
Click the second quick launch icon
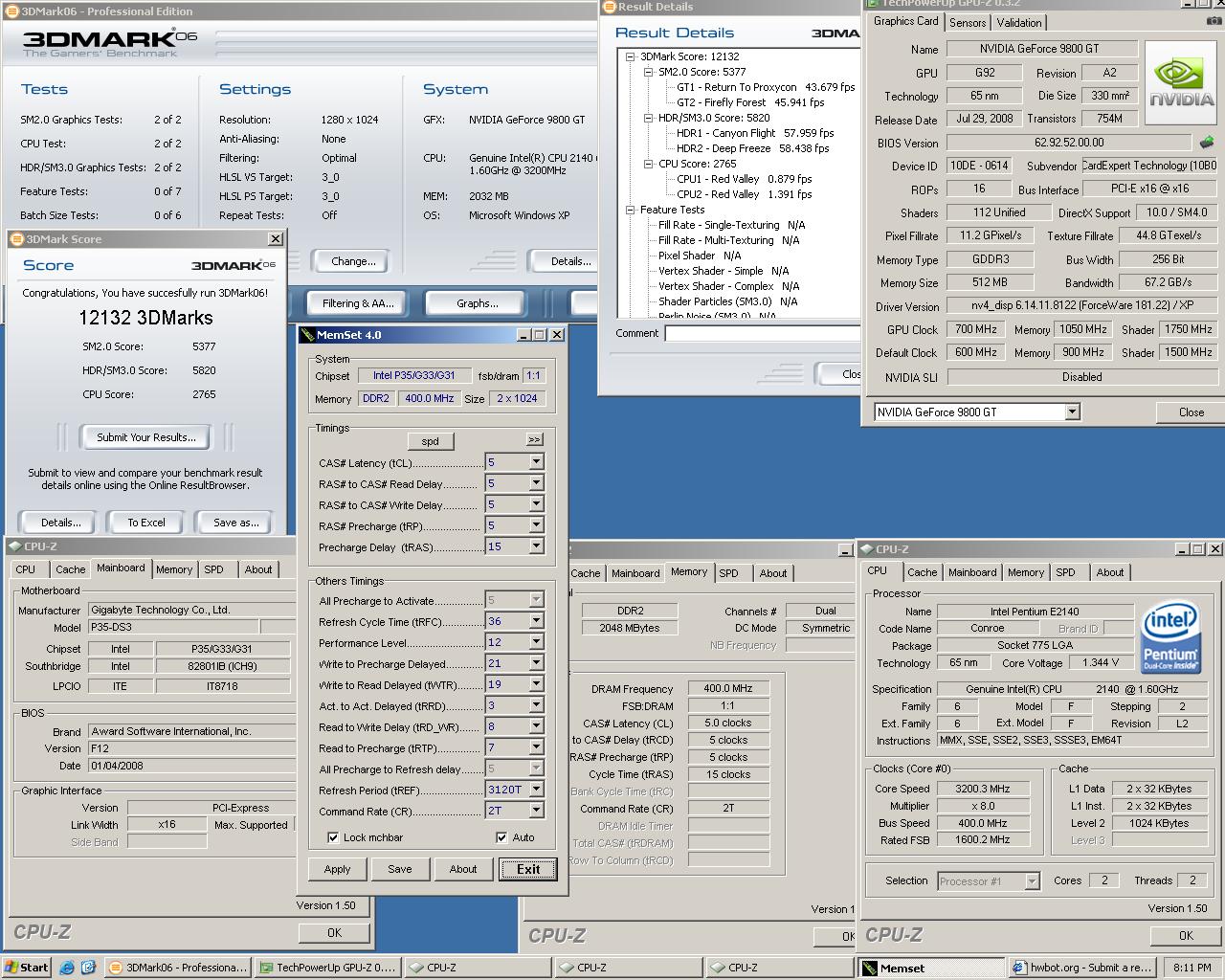tap(88, 968)
